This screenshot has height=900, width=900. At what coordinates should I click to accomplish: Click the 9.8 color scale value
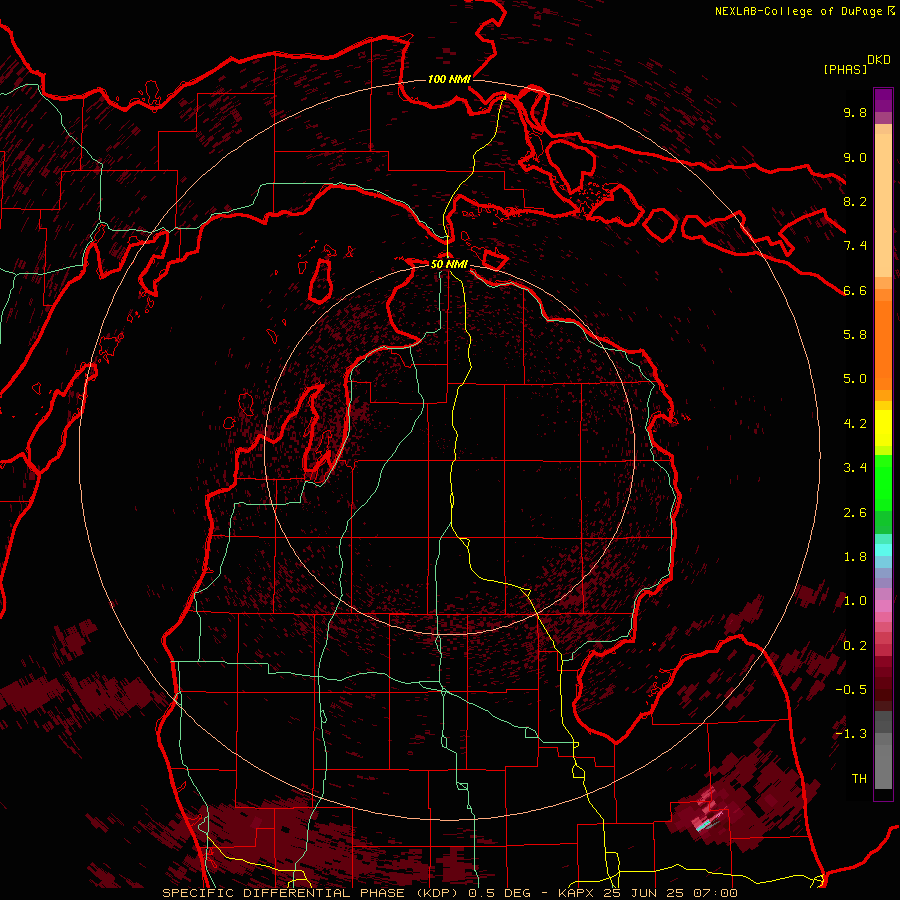[855, 113]
